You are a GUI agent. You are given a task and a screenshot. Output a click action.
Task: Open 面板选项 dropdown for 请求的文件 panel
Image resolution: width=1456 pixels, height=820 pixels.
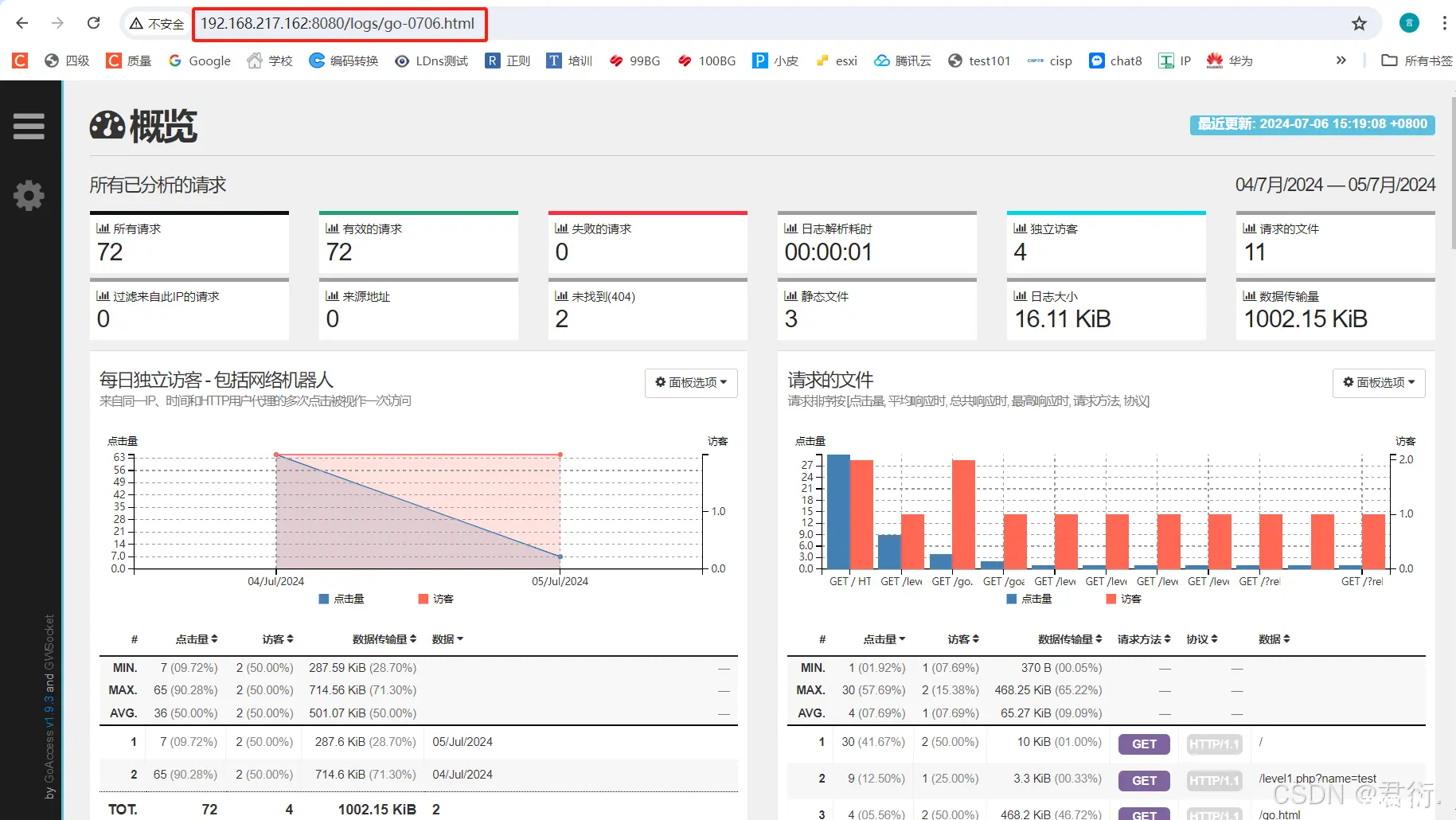pos(1379,382)
